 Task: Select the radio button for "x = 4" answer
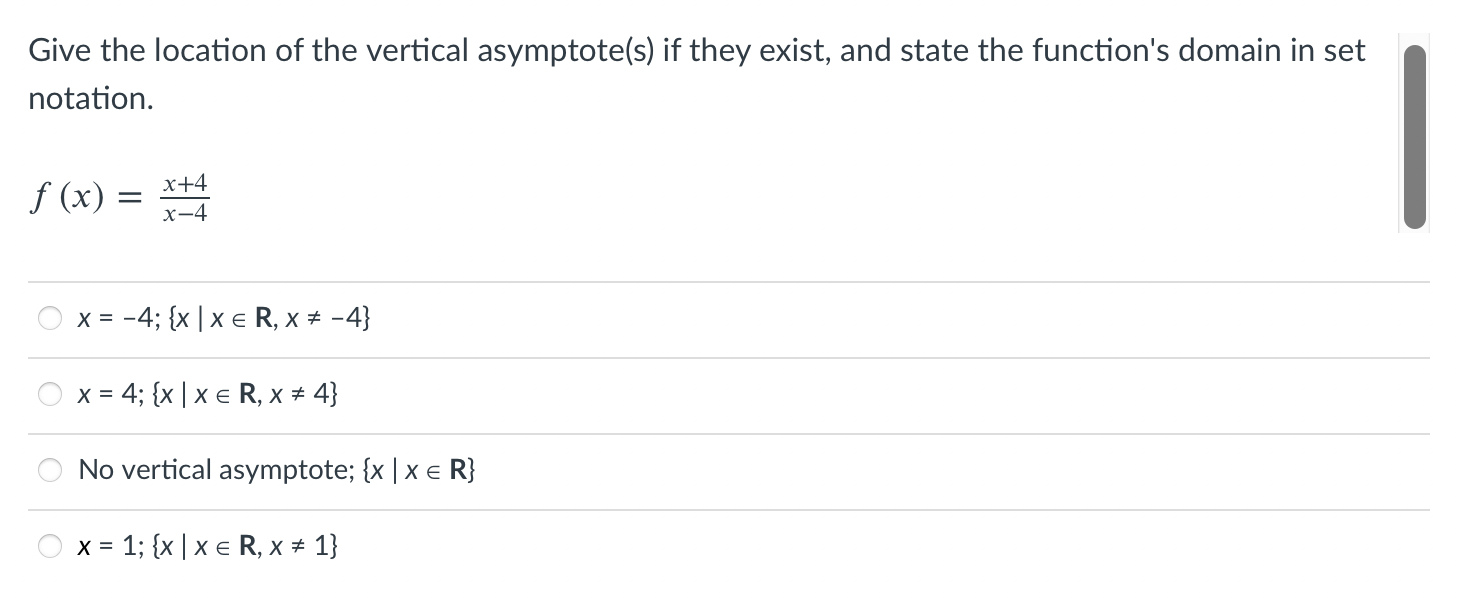click(48, 394)
